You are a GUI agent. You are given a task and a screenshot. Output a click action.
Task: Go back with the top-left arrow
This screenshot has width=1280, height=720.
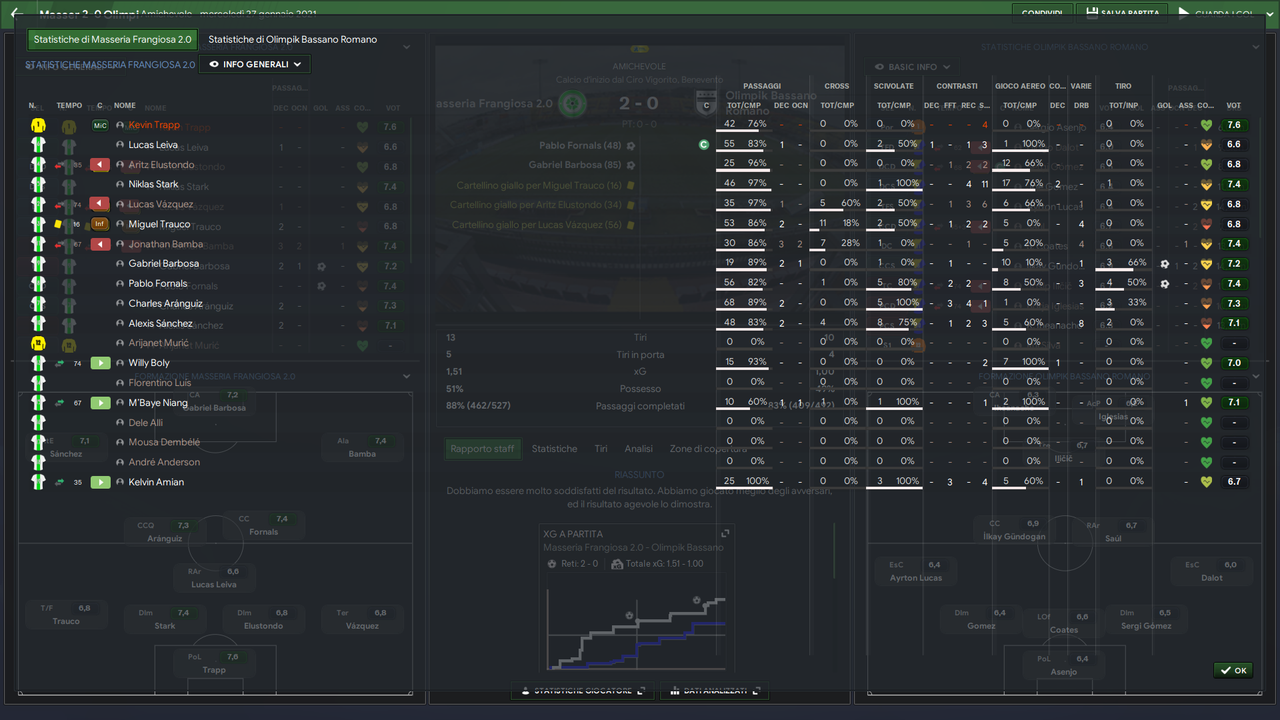tap(16, 14)
